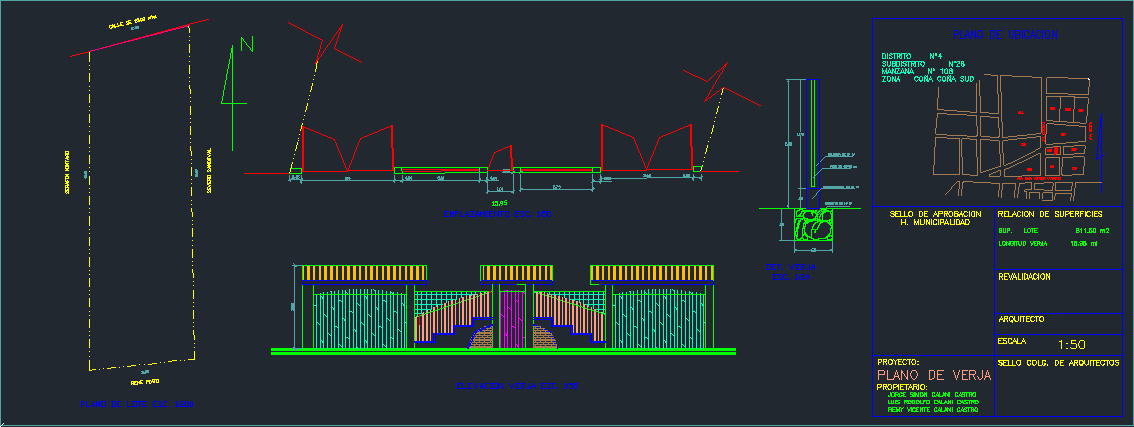Select the ARQUITECTO field label
1134x427 pixels.
click(x=1021, y=319)
